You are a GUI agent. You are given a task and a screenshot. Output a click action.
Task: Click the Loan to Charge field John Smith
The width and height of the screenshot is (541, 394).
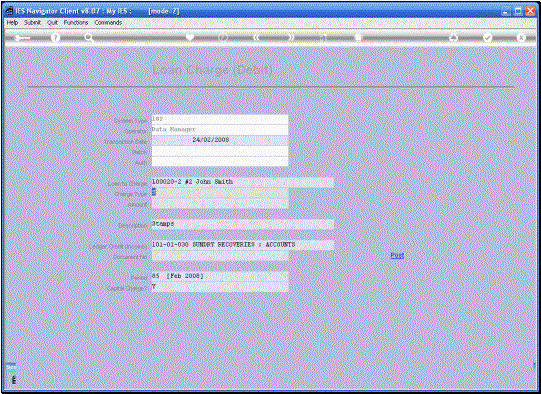[243, 182]
